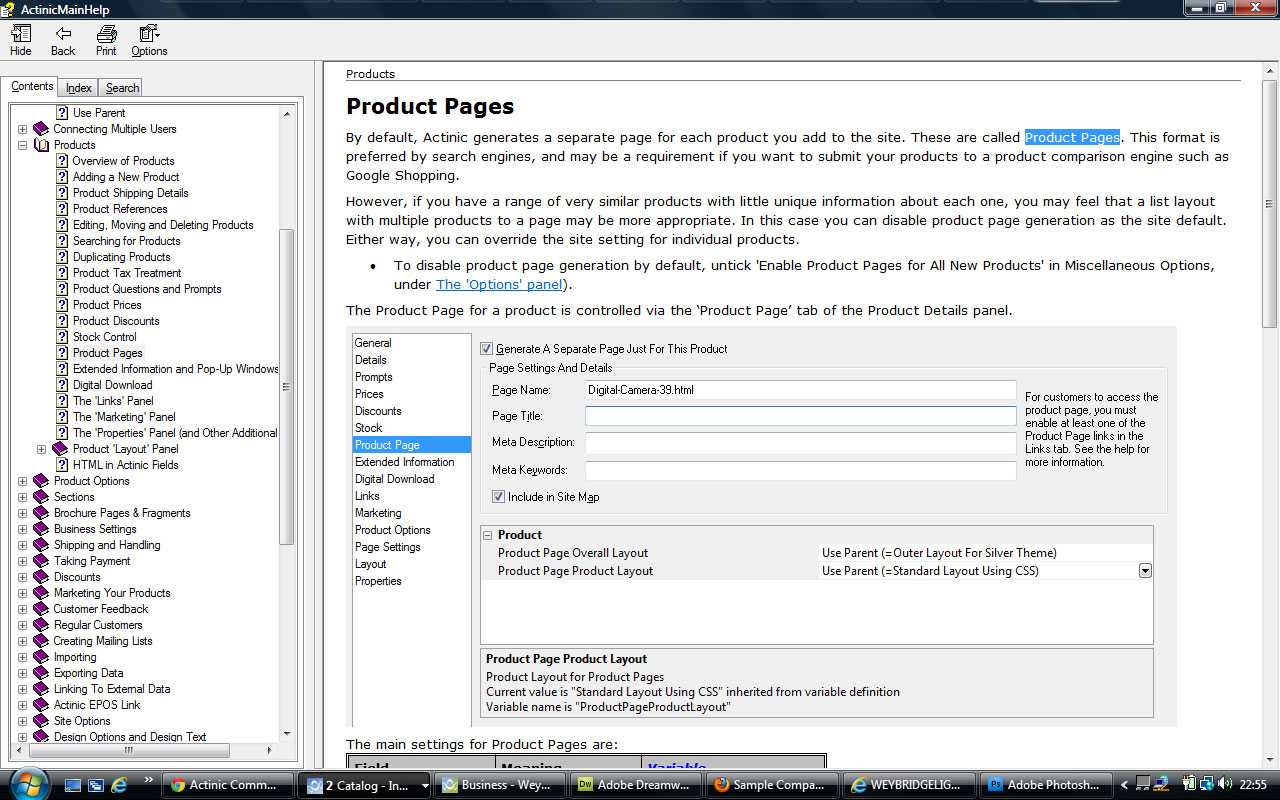The width and height of the screenshot is (1280, 800).
Task: Click the book icon next to Sections
Action: pyautogui.click(x=41, y=497)
